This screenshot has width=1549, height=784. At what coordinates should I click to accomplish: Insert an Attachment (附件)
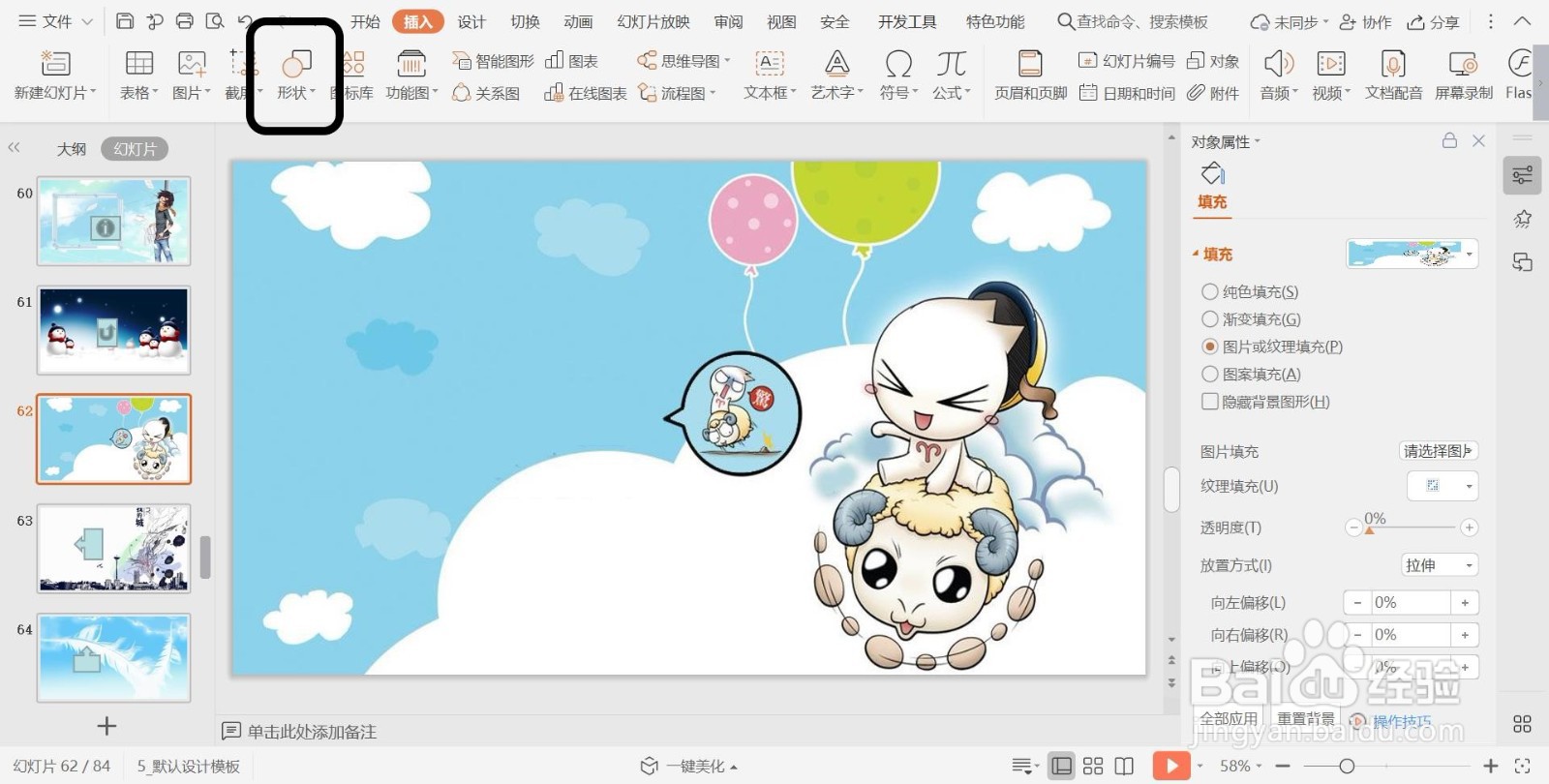point(1213,93)
